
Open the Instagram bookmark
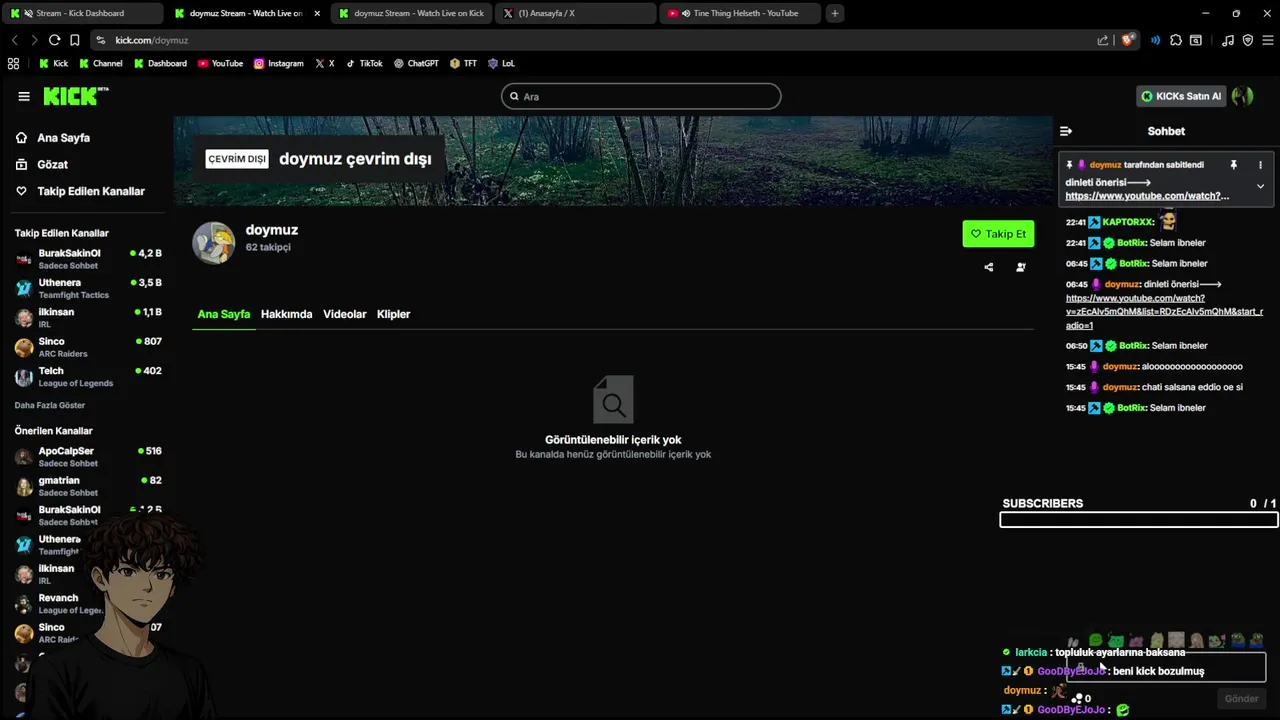tap(278, 63)
